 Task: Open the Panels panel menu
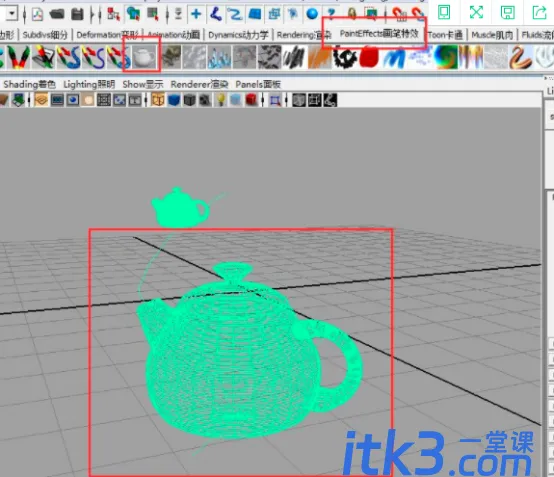(258, 84)
